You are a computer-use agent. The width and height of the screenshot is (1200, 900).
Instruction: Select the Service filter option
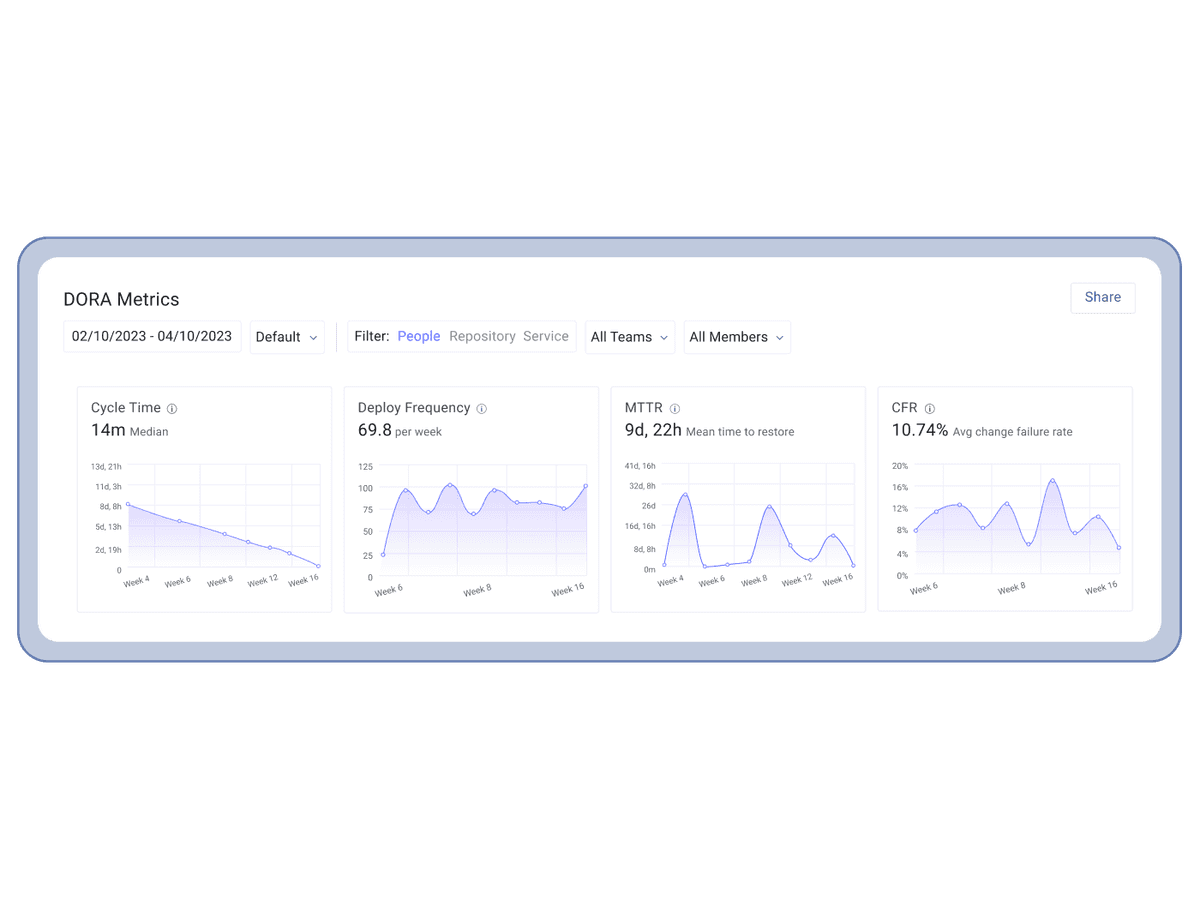546,336
